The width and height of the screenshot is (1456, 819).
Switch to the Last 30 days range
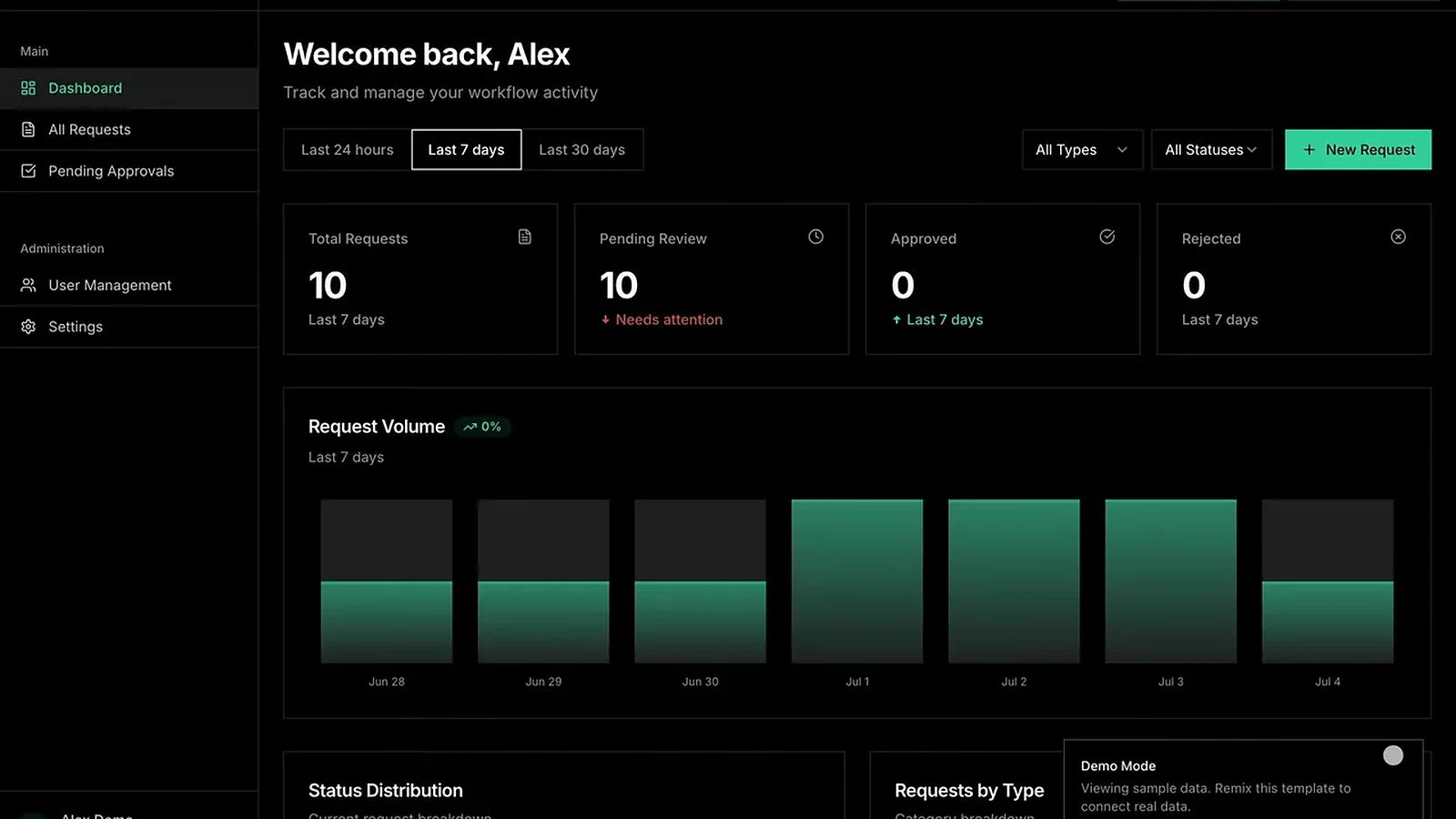tap(582, 150)
